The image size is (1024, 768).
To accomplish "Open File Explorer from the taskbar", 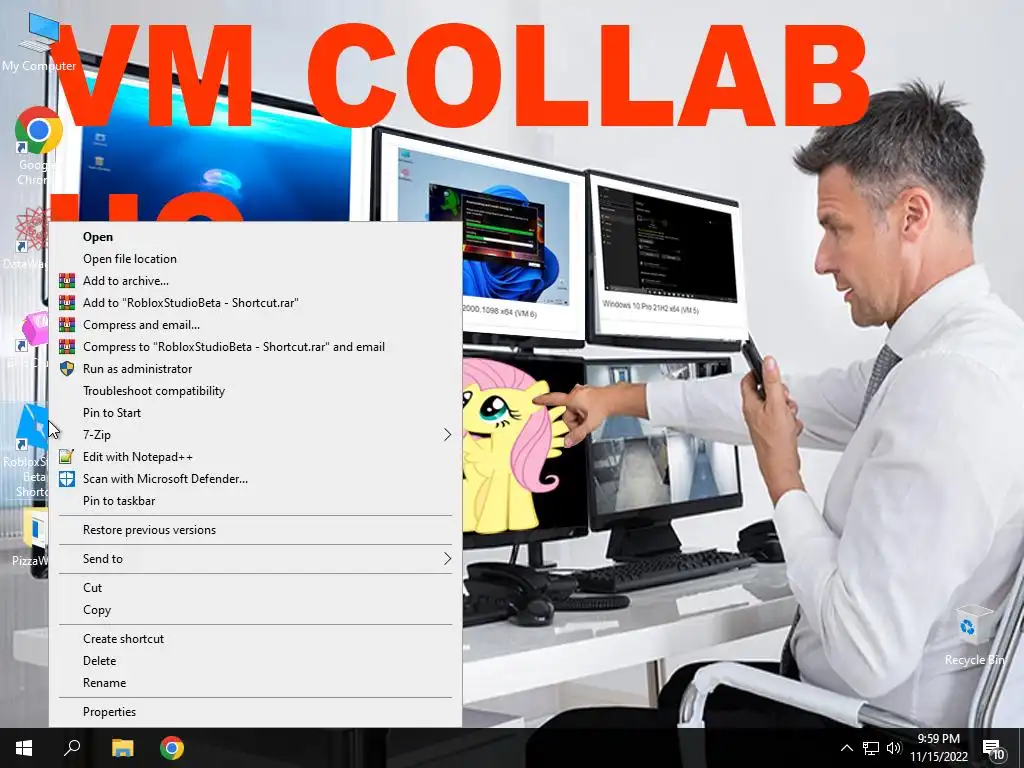I will point(122,748).
